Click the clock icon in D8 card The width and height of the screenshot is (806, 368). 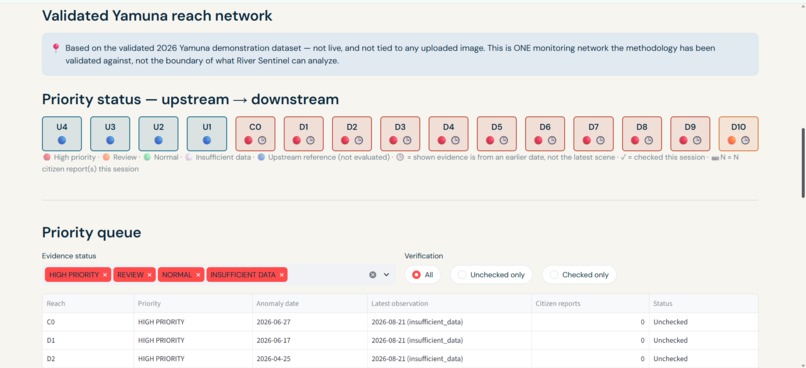648,140
